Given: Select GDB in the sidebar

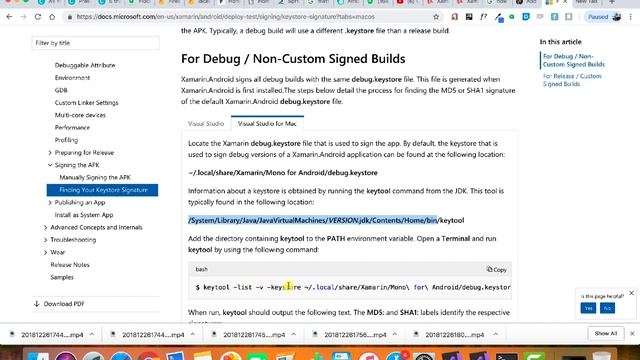Looking at the screenshot, I should (61, 90).
